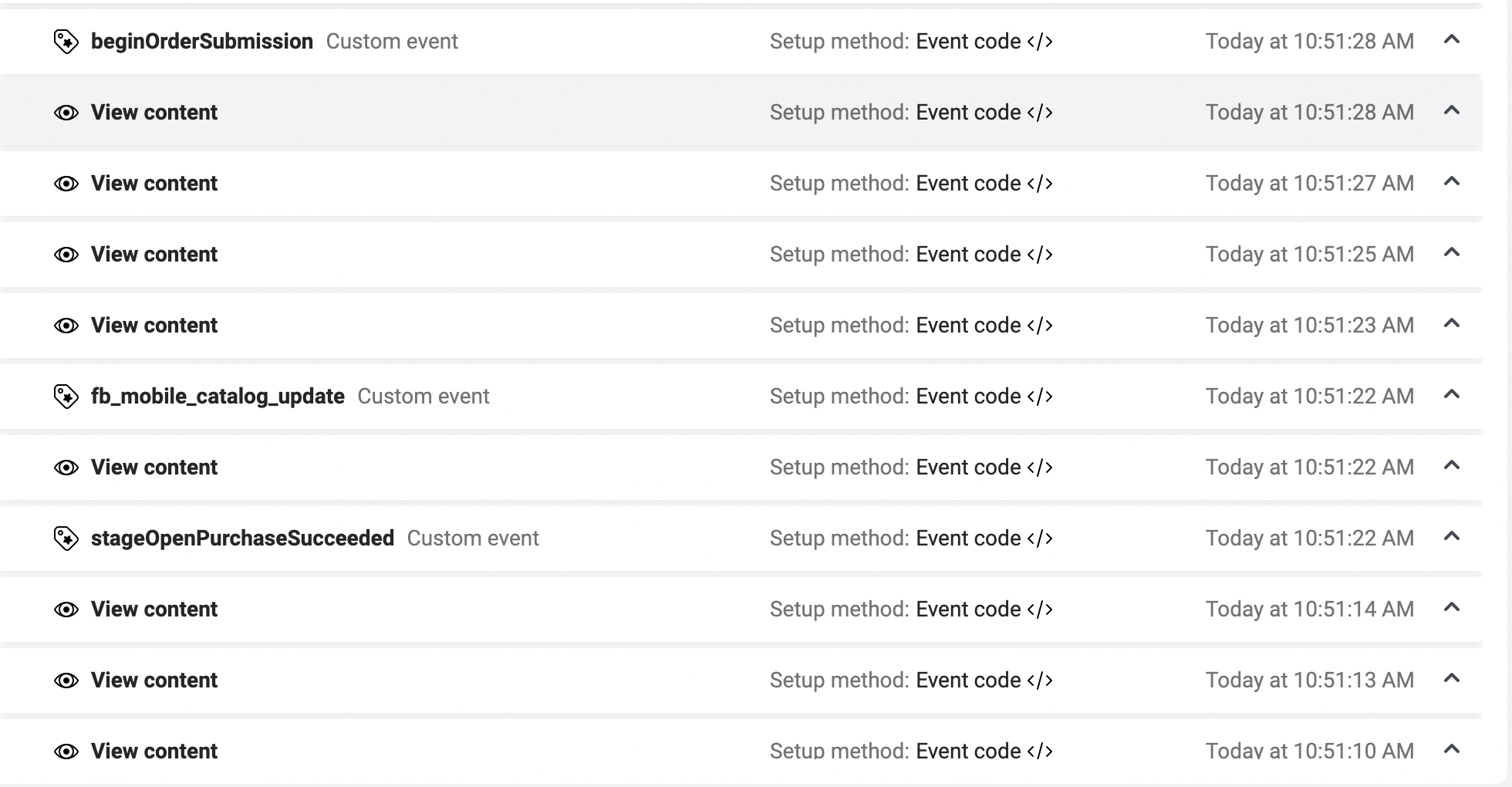Viewport: 1512px width, 787px height.
Task: Select the View content label at 10:51:13
Action: (x=154, y=681)
